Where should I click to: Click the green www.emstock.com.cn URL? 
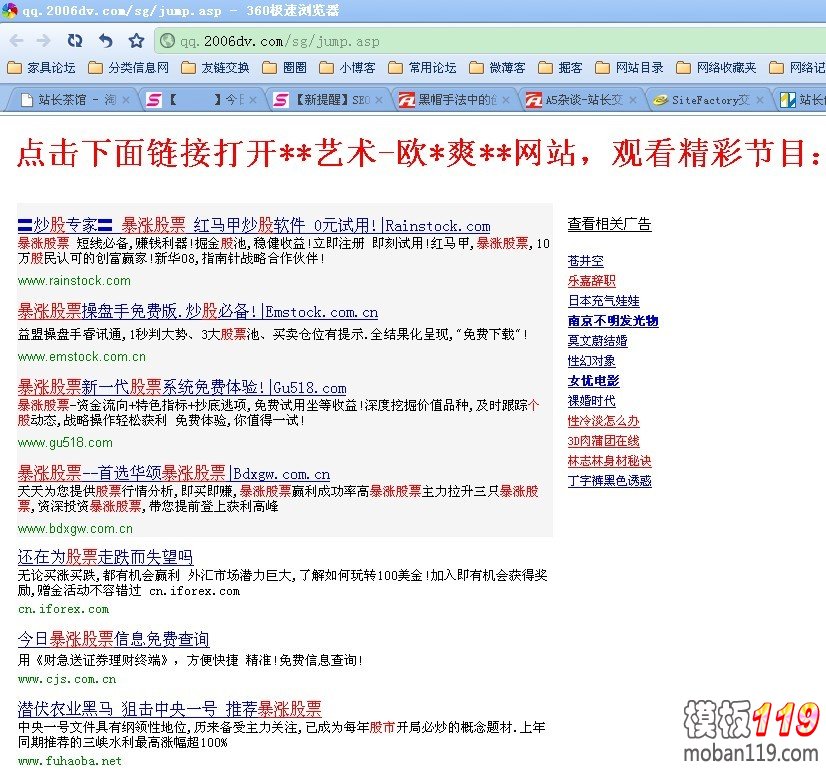82,357
